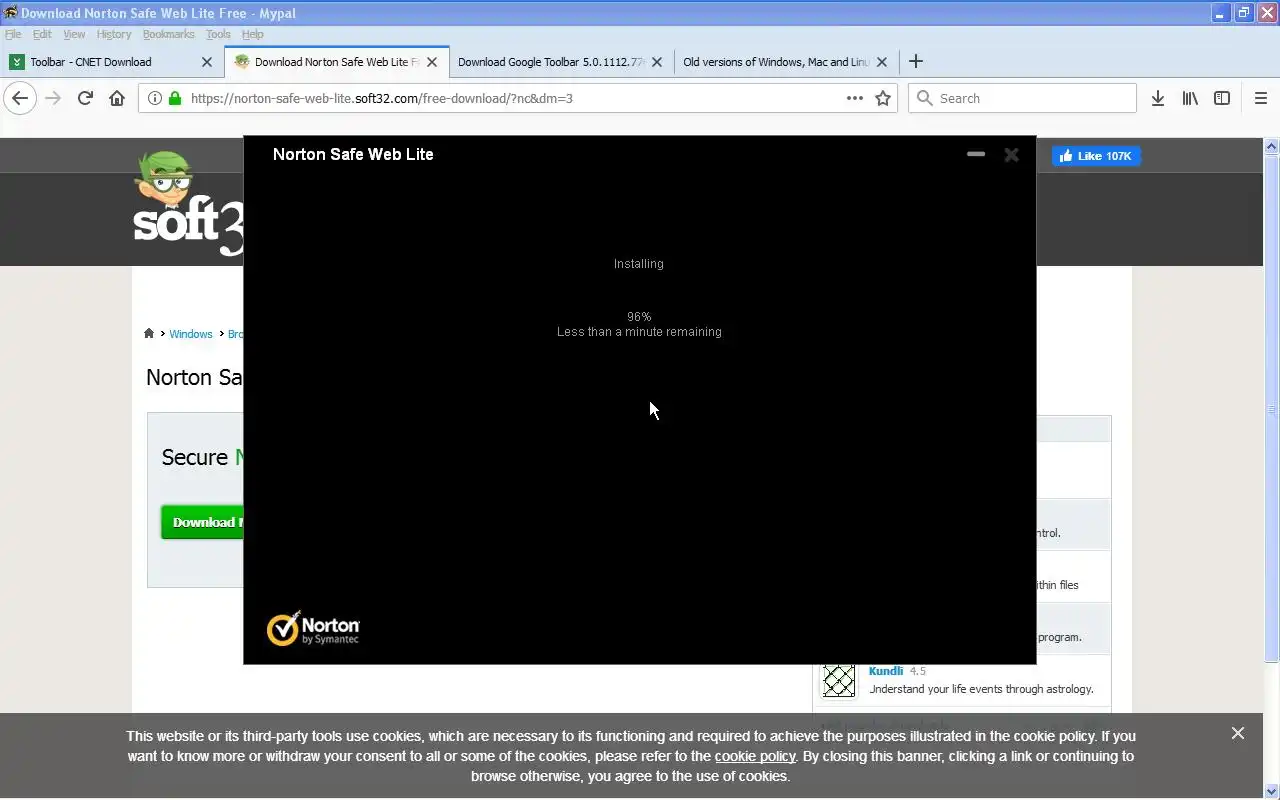Close the Toolbar - CNET Download tab
This screenshot has width=1280, height=800.
207,62
